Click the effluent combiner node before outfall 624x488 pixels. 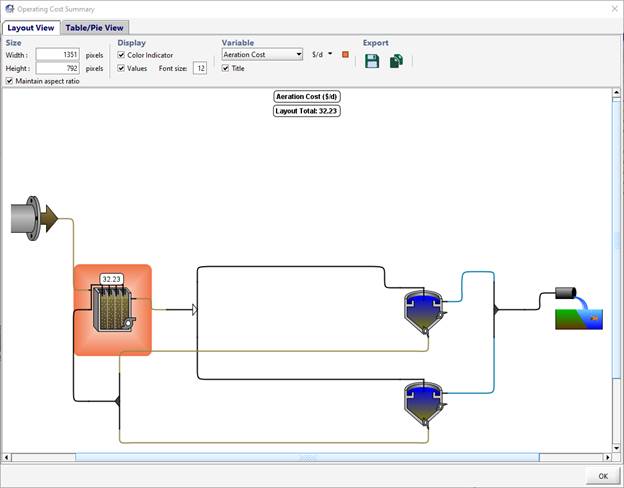pyautogui.click(x=496, y=309)
